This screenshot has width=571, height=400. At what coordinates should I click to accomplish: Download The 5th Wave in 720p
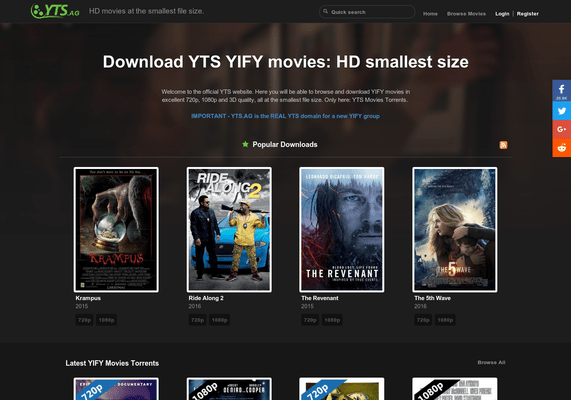(423, 320)
